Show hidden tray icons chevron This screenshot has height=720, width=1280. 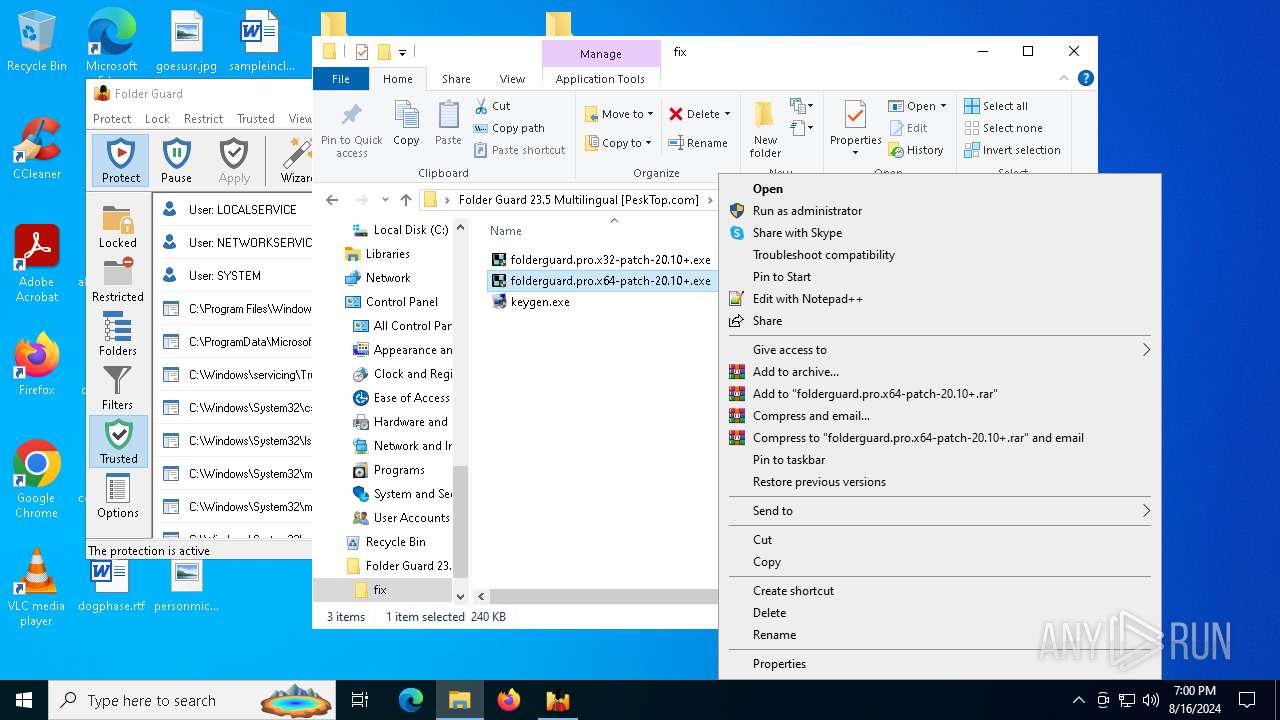click(x=1078, y=700)
